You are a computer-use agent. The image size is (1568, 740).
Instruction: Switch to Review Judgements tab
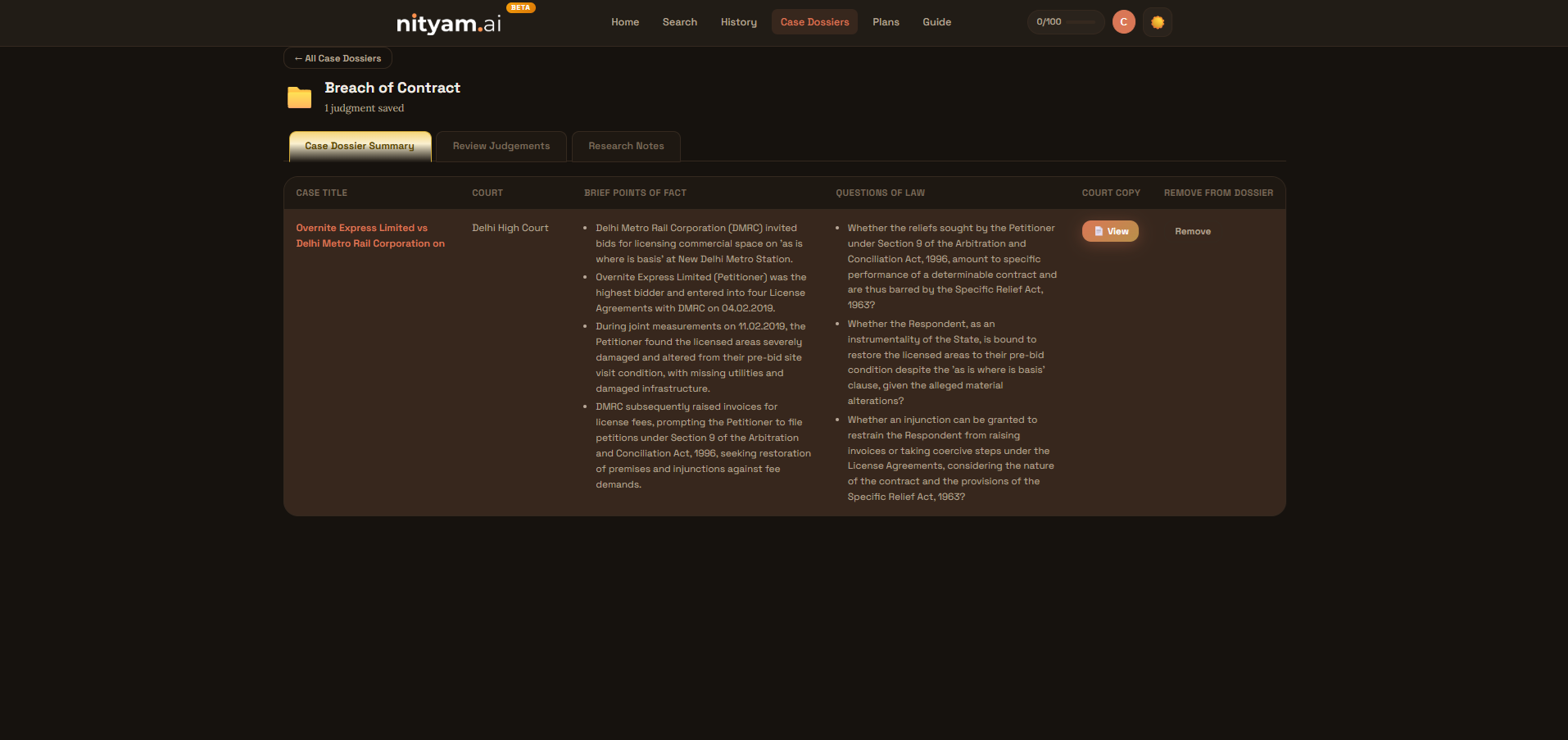pos(501,146)
